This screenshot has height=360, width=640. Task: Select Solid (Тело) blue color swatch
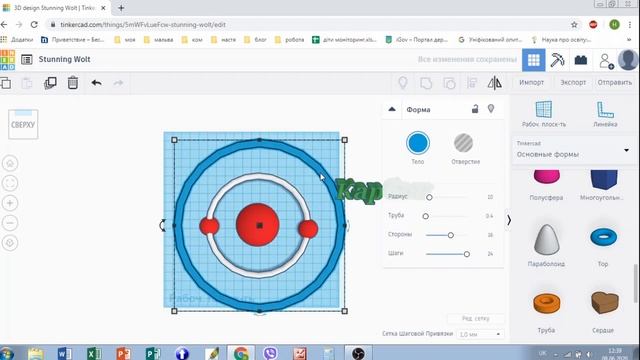pyautogui.click(x=418, y=143)
